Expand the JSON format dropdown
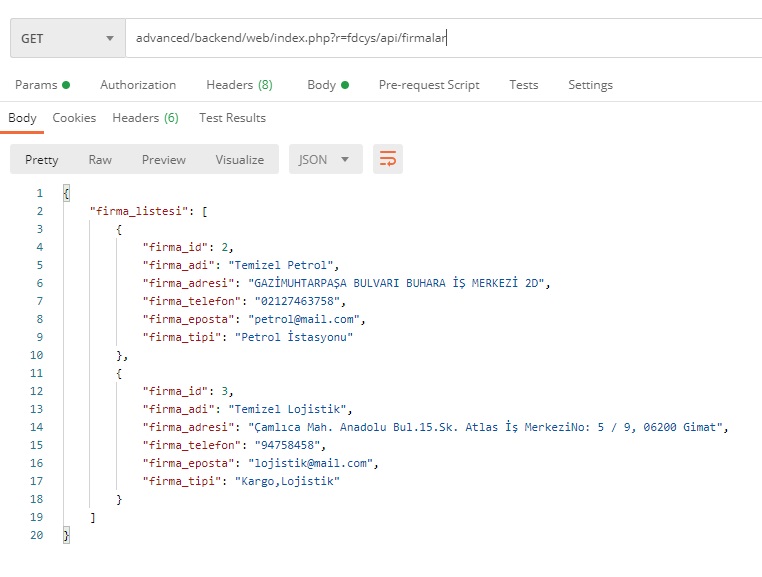Image resolution: width=762 pixels, height=577 pixels. coord(325,159)
